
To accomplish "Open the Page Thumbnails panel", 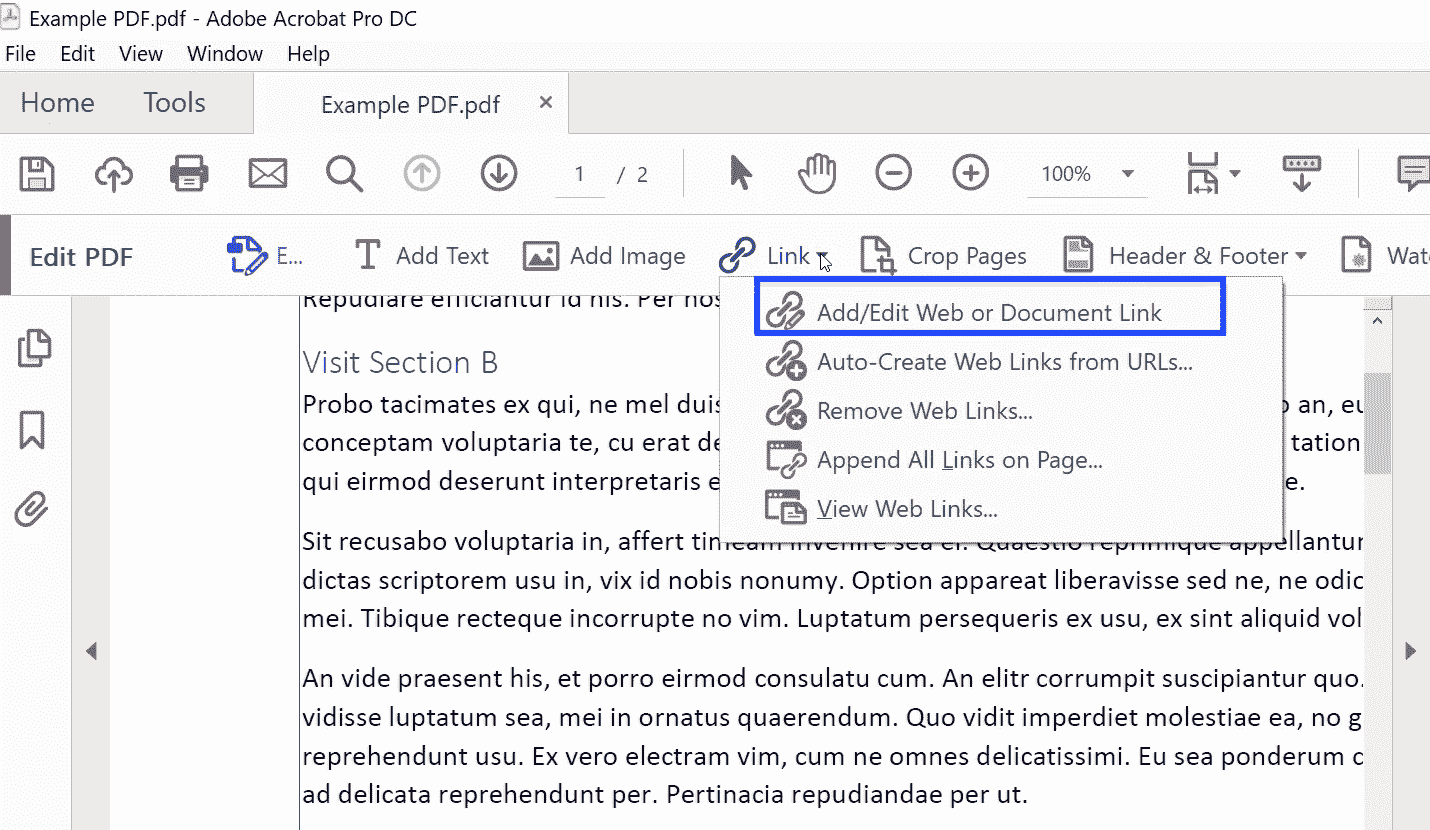I will point(33,348).
